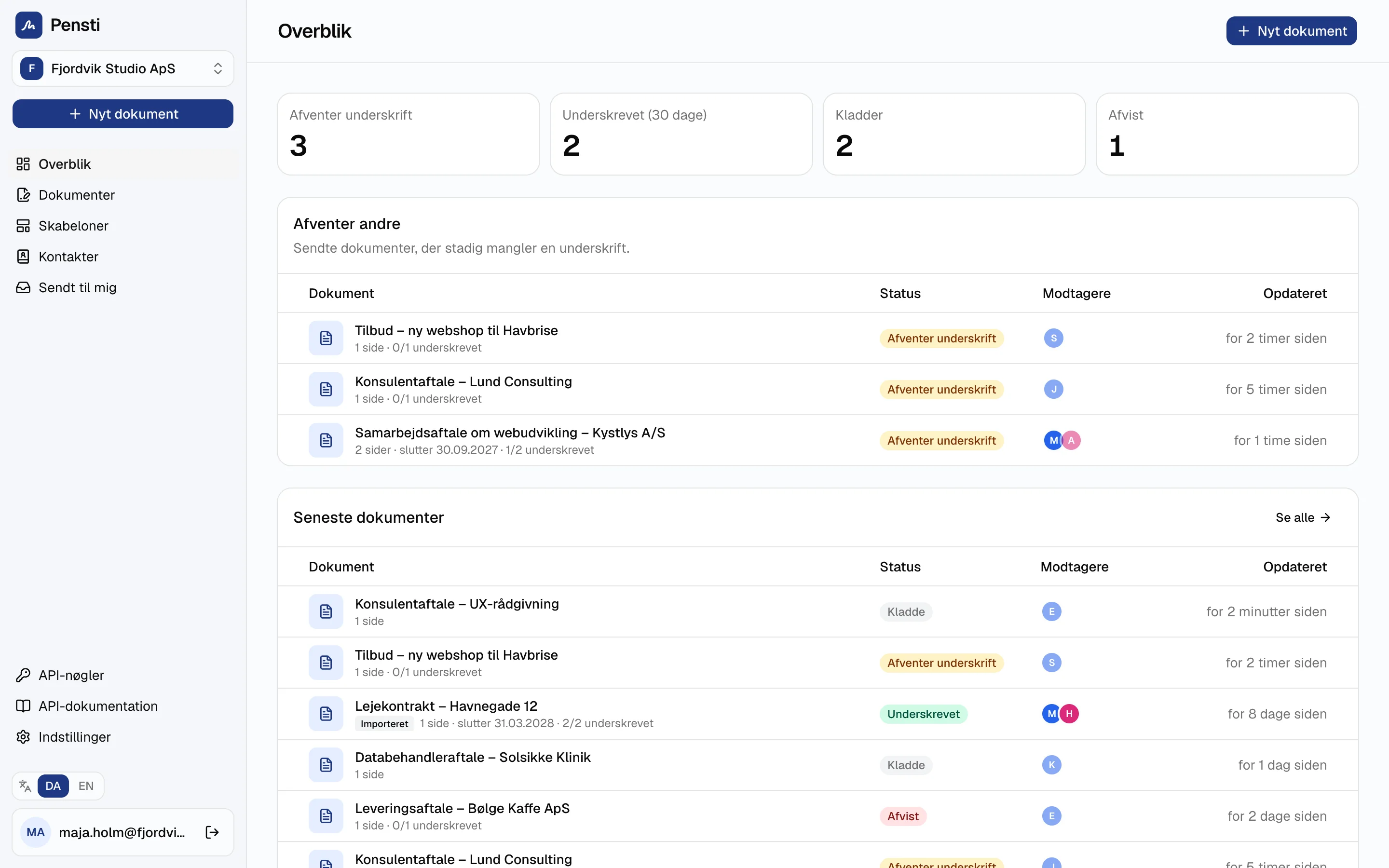Go to Dokumenter in the sidebar
This screenshot has width=1389, height=868.
(x=123, y=195)
